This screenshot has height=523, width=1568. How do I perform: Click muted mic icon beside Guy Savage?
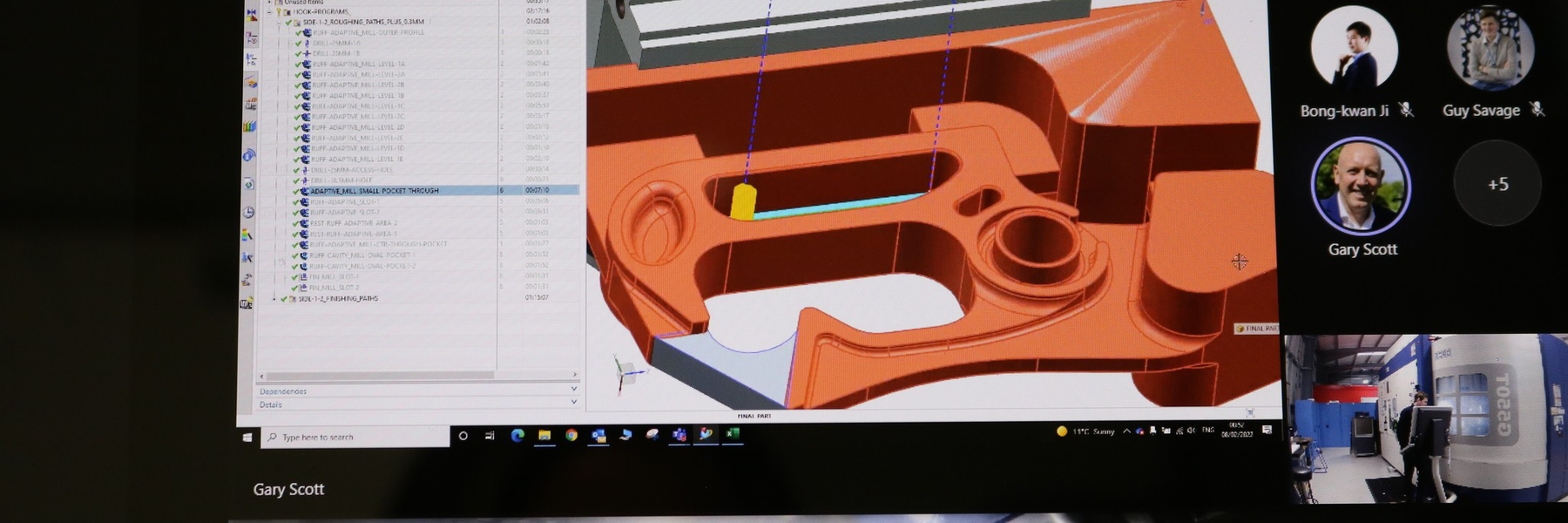(x=1538, y=109)
